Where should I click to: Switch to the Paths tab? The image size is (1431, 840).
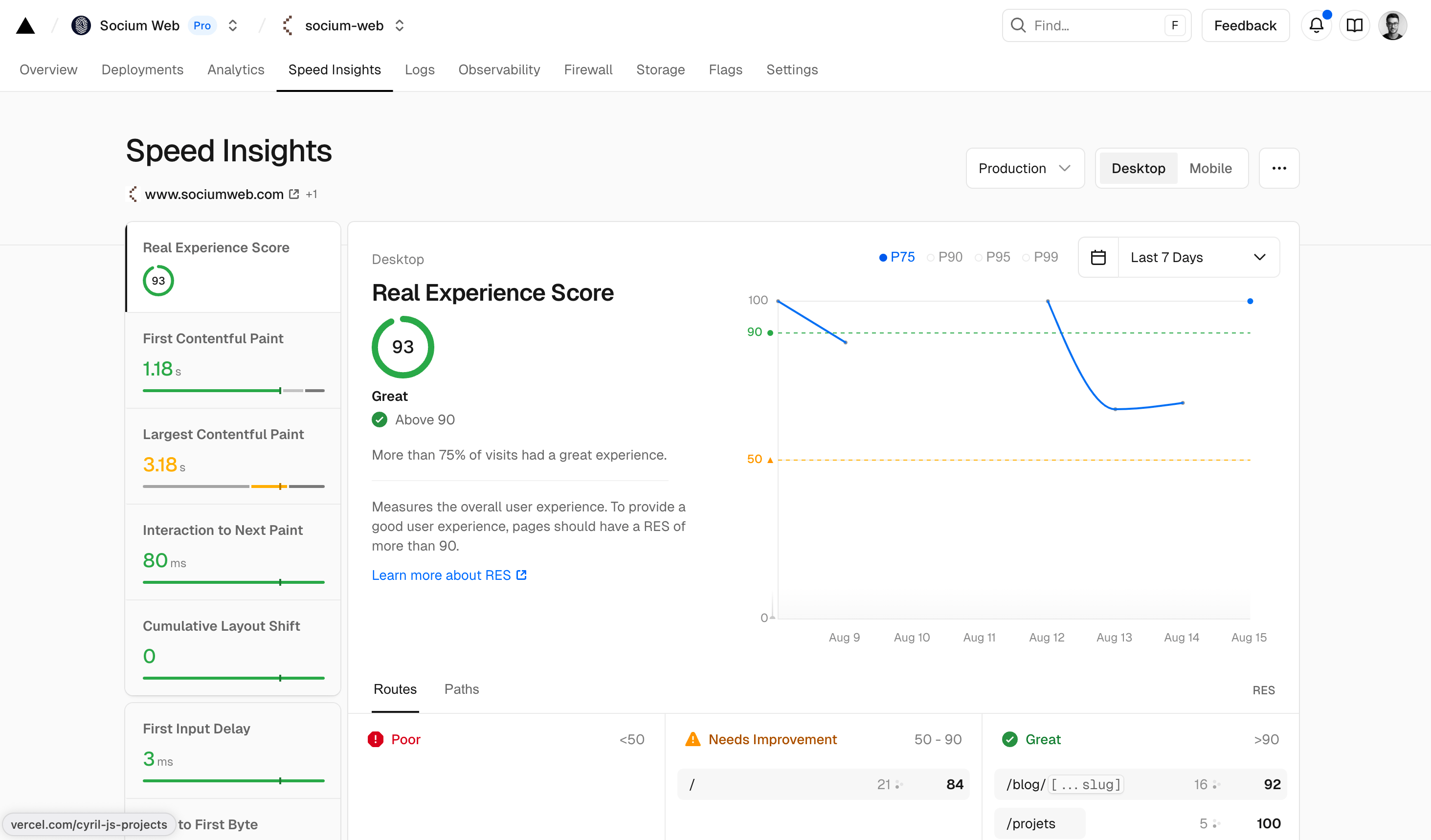(x=461, y=688)
